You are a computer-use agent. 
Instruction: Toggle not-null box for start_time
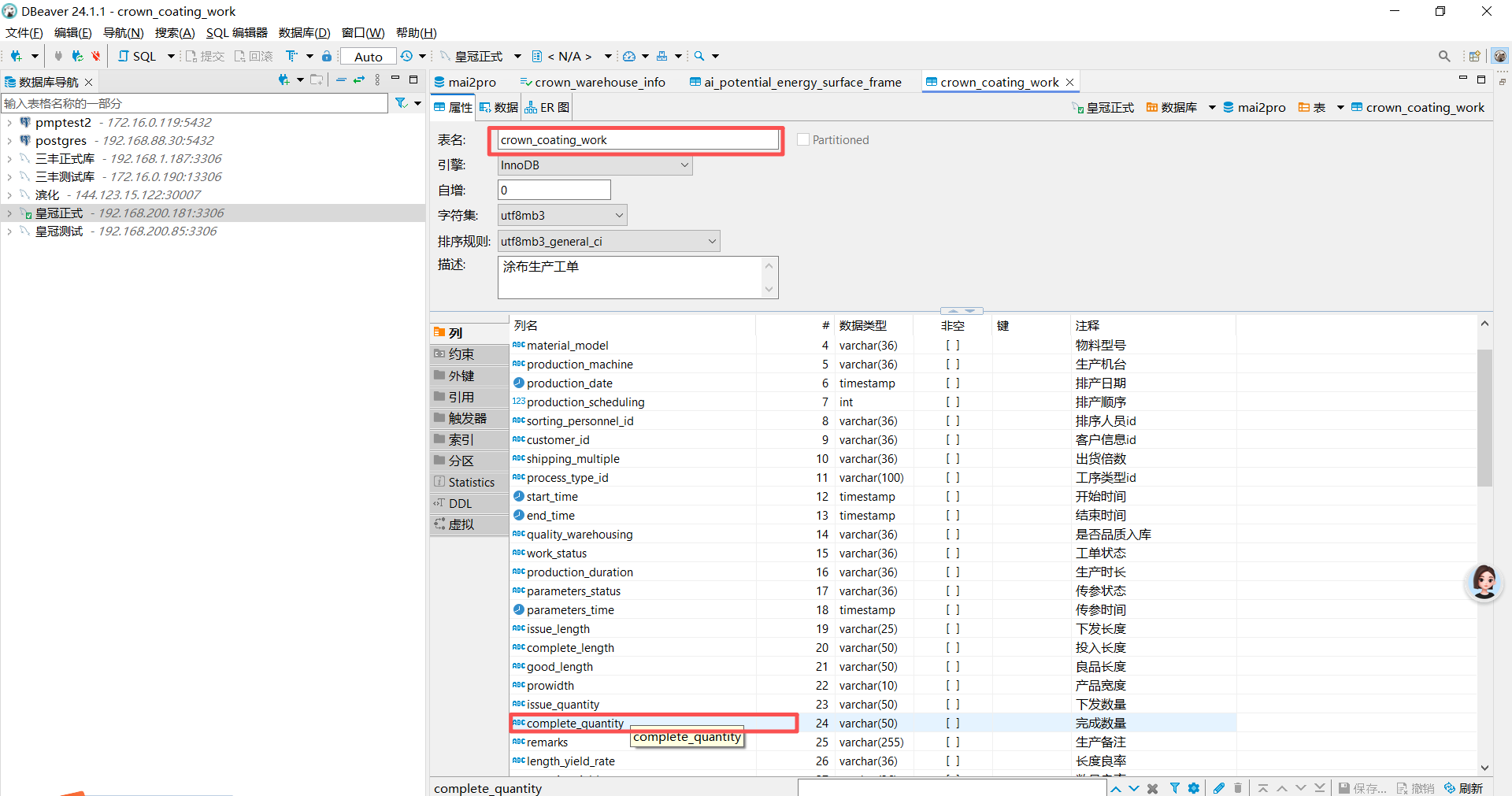tap(953, 497)
